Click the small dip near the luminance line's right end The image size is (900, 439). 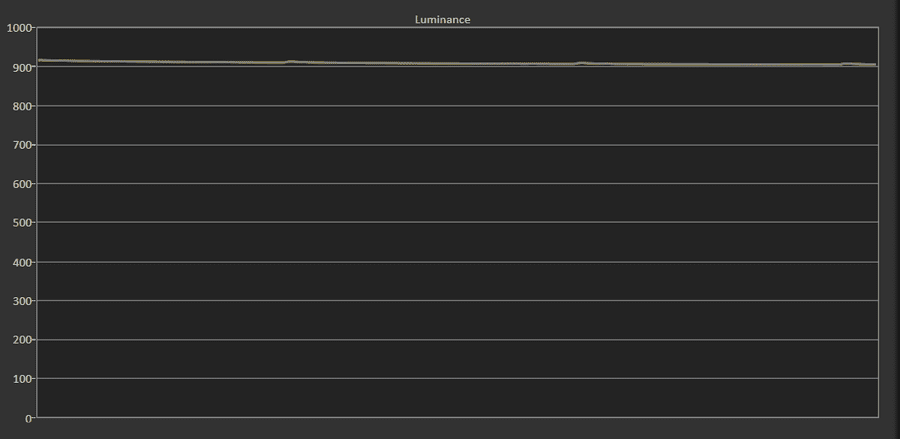point(846,65)
